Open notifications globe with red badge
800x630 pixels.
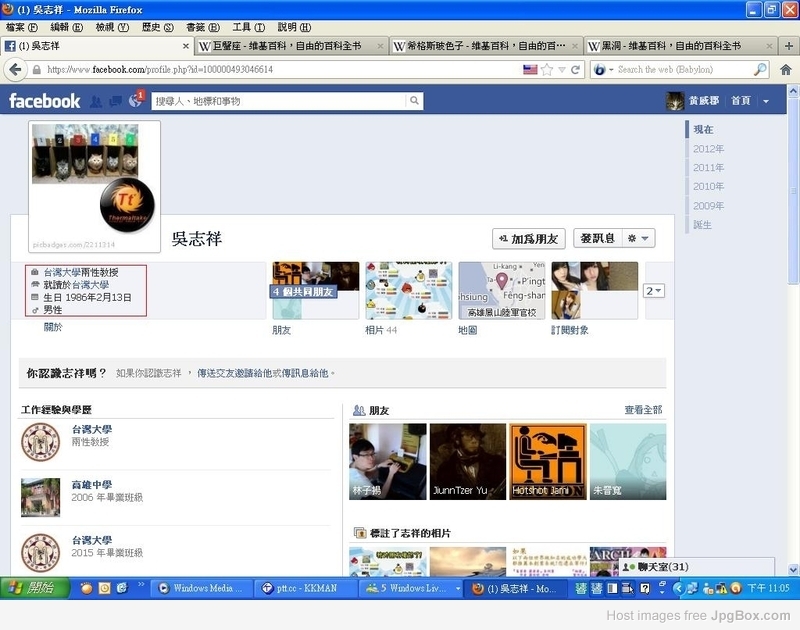tap(135, 101)
